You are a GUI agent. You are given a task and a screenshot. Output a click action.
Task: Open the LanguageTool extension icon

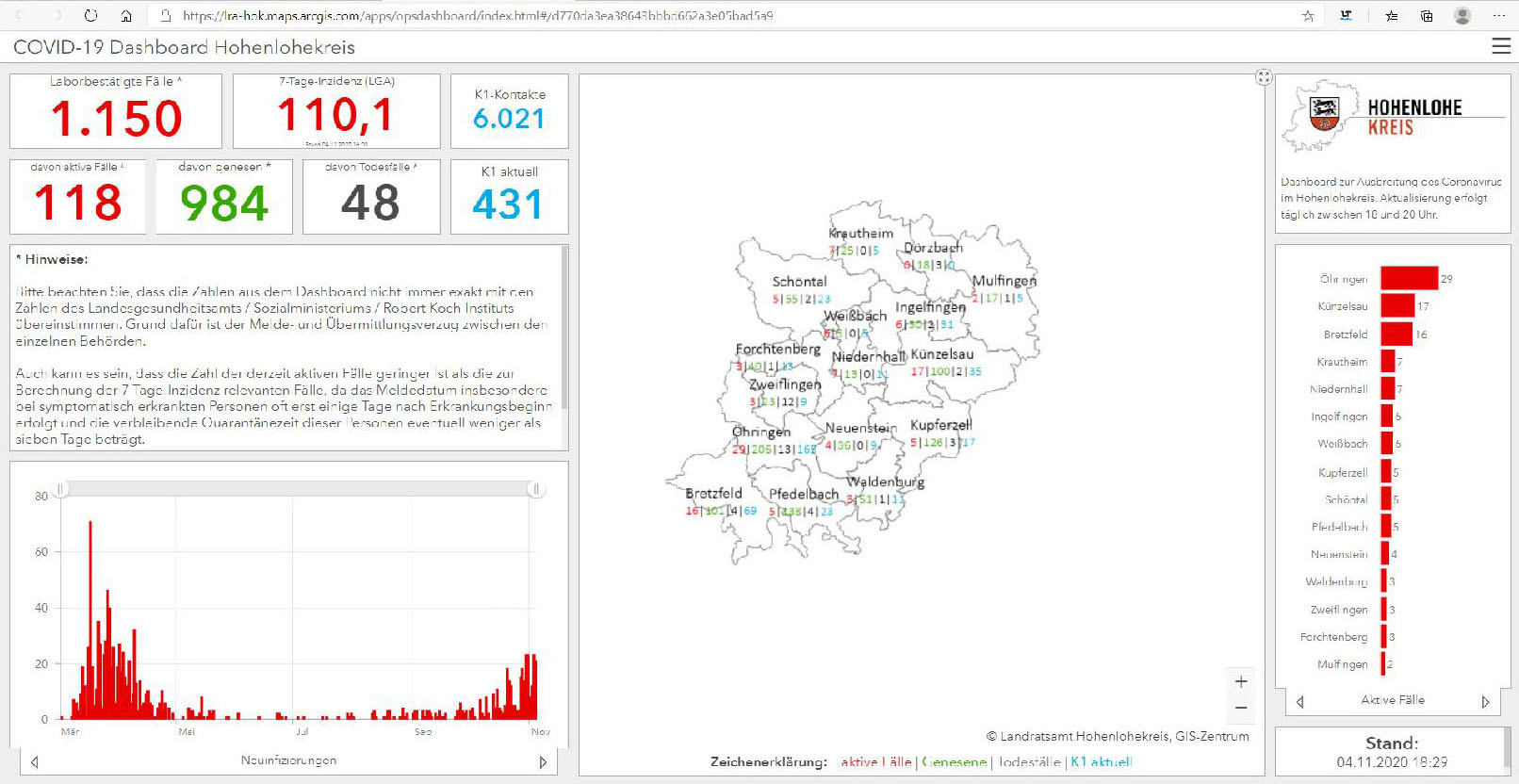tap(1347, 15)
